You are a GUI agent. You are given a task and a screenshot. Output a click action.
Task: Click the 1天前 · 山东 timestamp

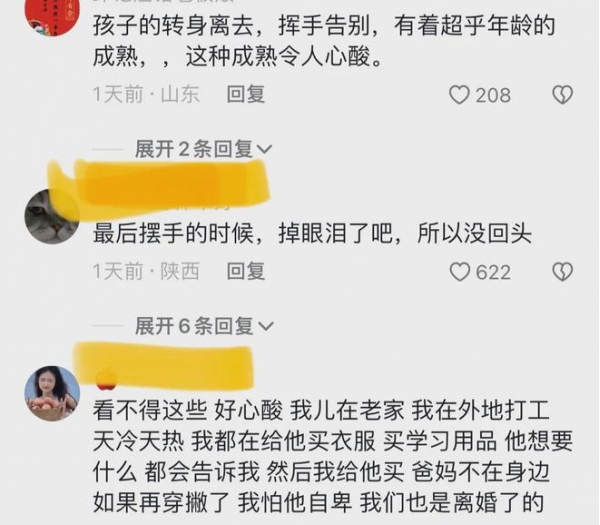click(x=146, y=95)
